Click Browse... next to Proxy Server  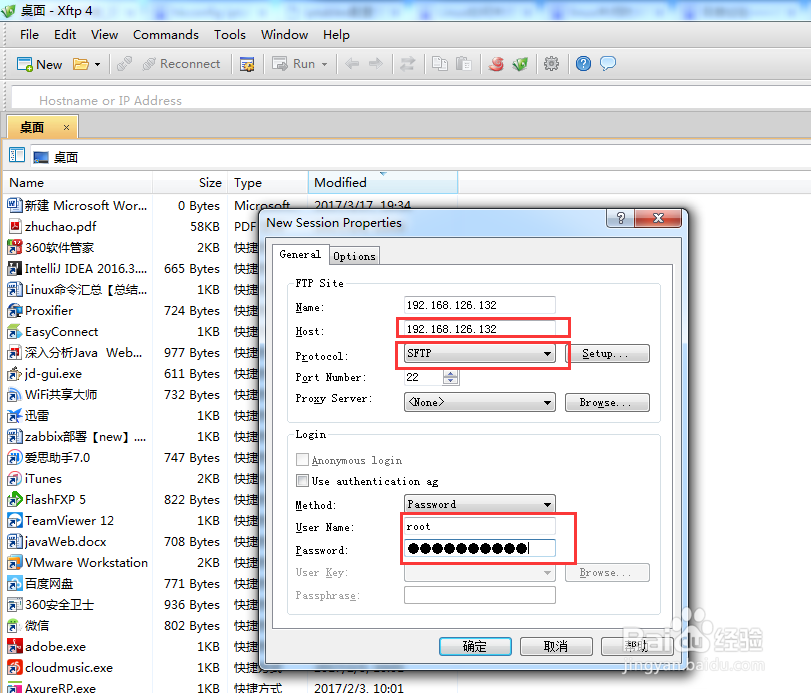coord(607,402)
